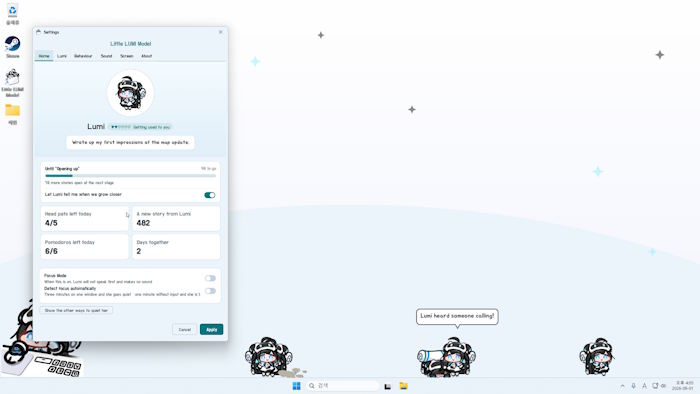Click the rightmost Lumi desktop pet
700x394 pixels.
596,357
